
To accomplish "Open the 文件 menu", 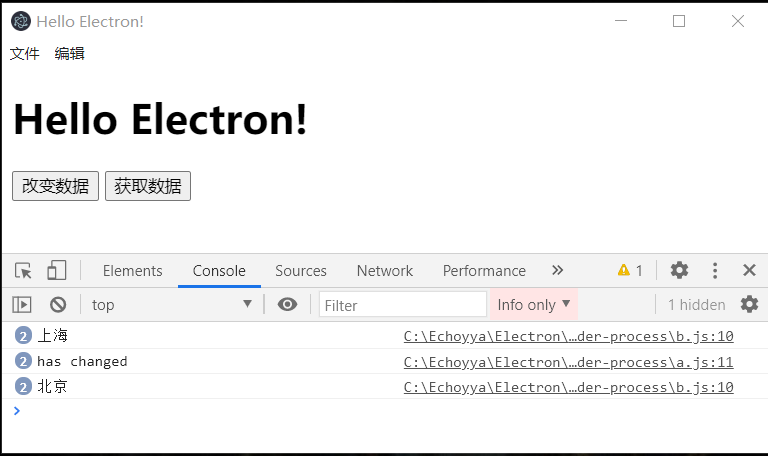I will point(25,54).
